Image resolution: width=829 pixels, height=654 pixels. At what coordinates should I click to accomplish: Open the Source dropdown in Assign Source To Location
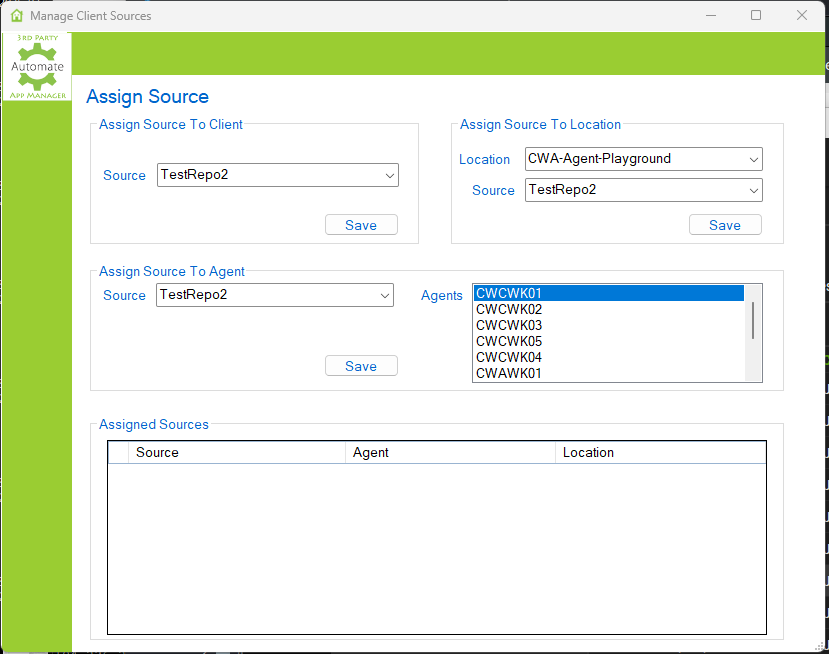pyautogui.click(x=753, y=190)
